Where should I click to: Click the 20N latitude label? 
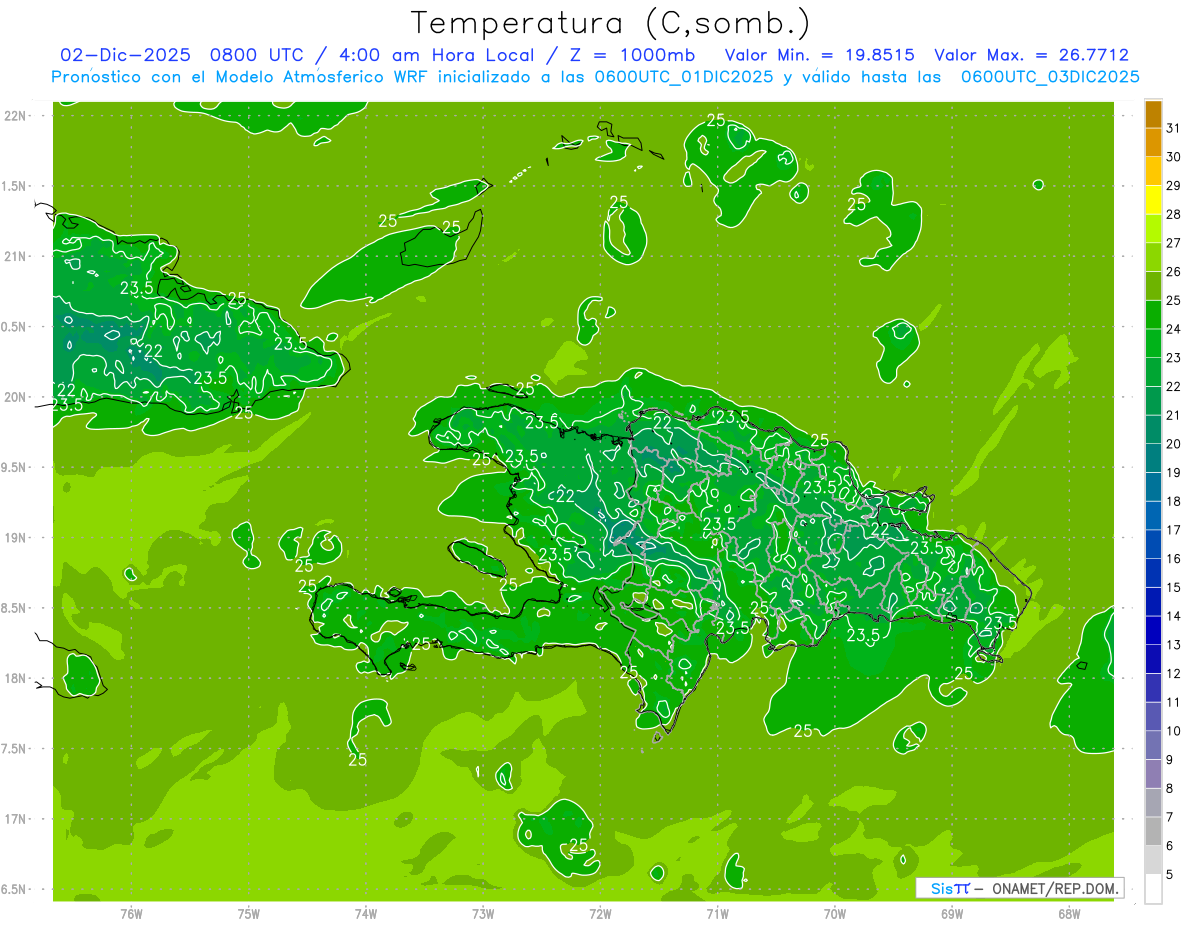tap(14, 397)
